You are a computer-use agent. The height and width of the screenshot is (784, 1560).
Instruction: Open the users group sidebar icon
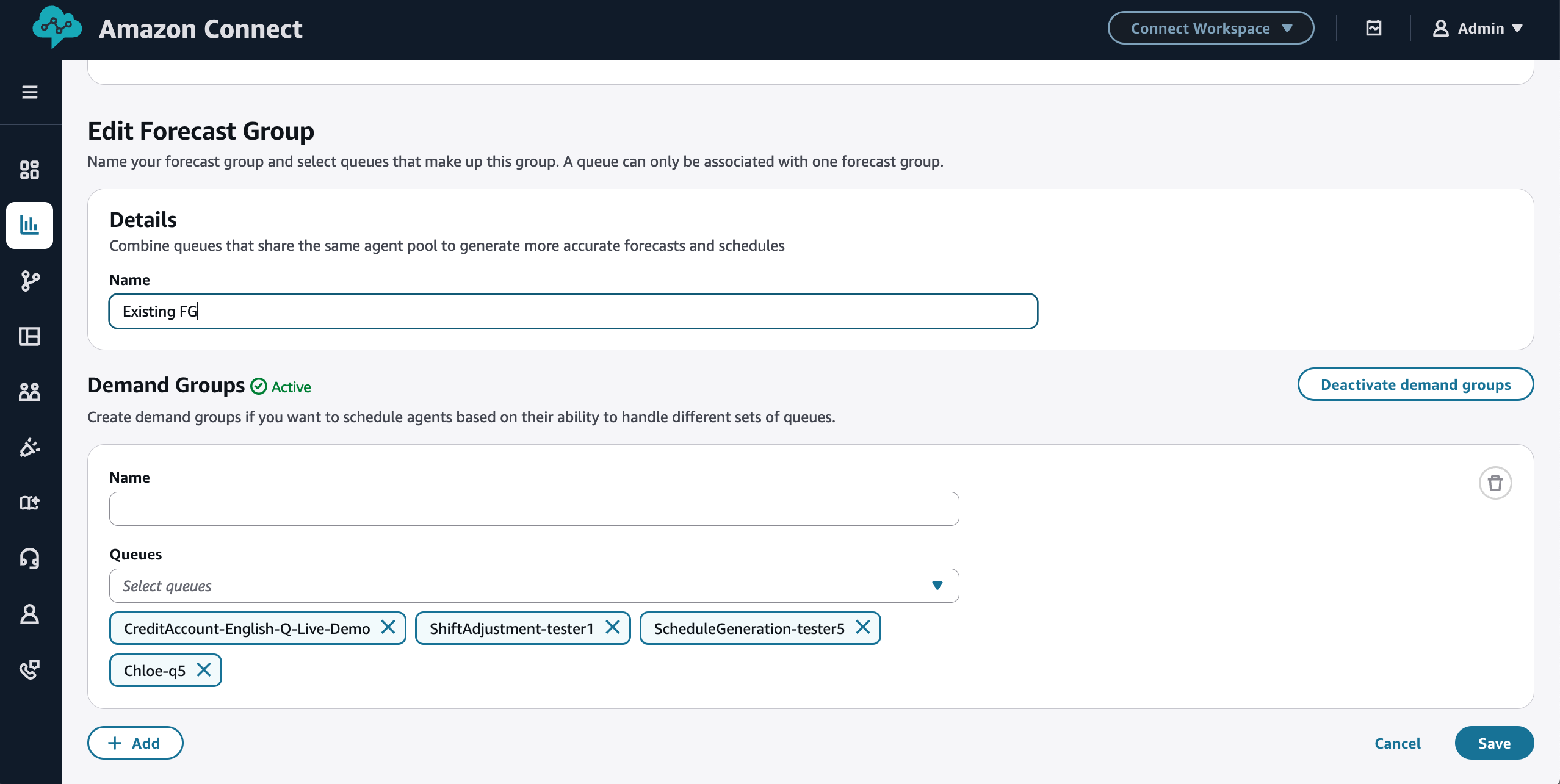[29, 392]
